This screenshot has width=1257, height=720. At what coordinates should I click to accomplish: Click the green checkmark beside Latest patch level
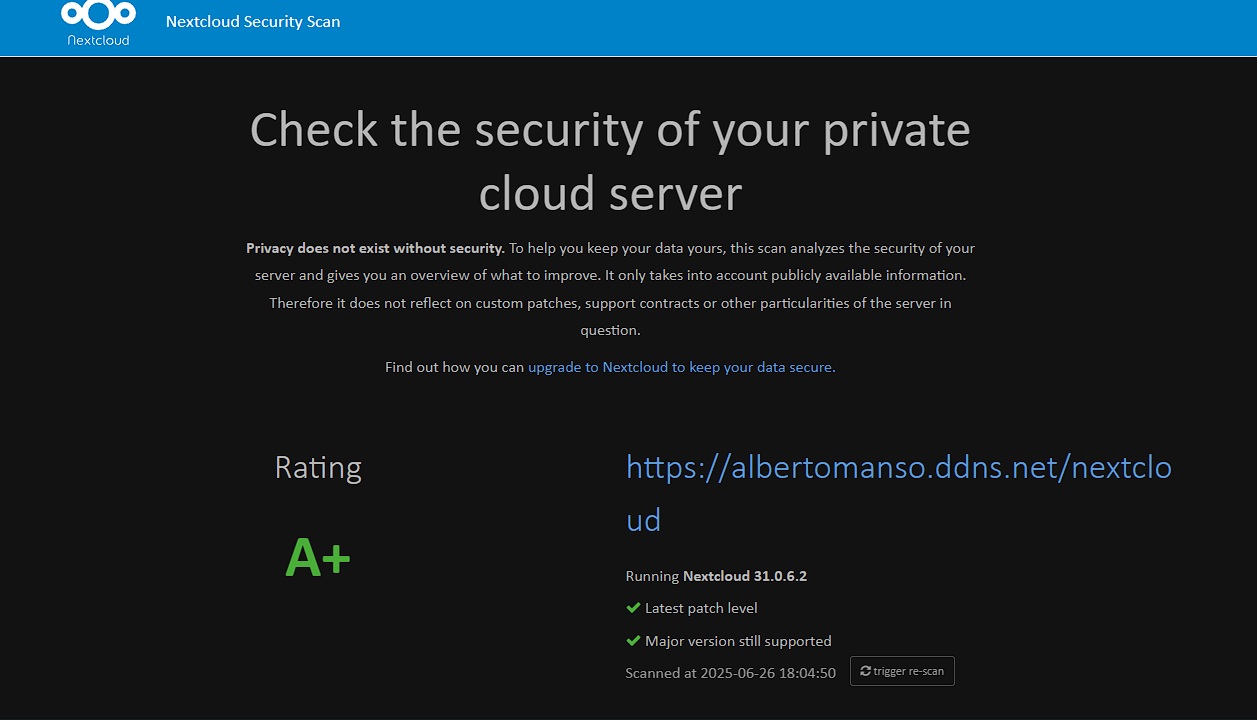633,608
